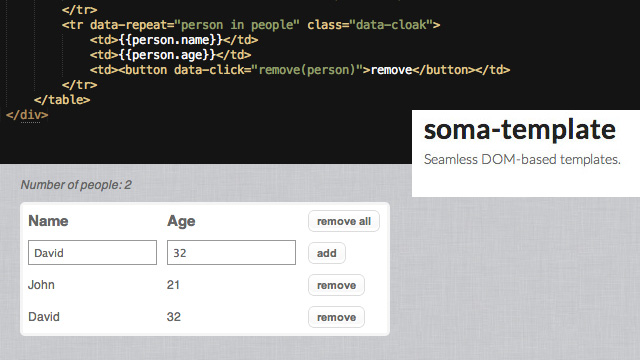This screenshot has width=640, height=360.
Task: Remove John's row from the table
Action: pos(336,285)
